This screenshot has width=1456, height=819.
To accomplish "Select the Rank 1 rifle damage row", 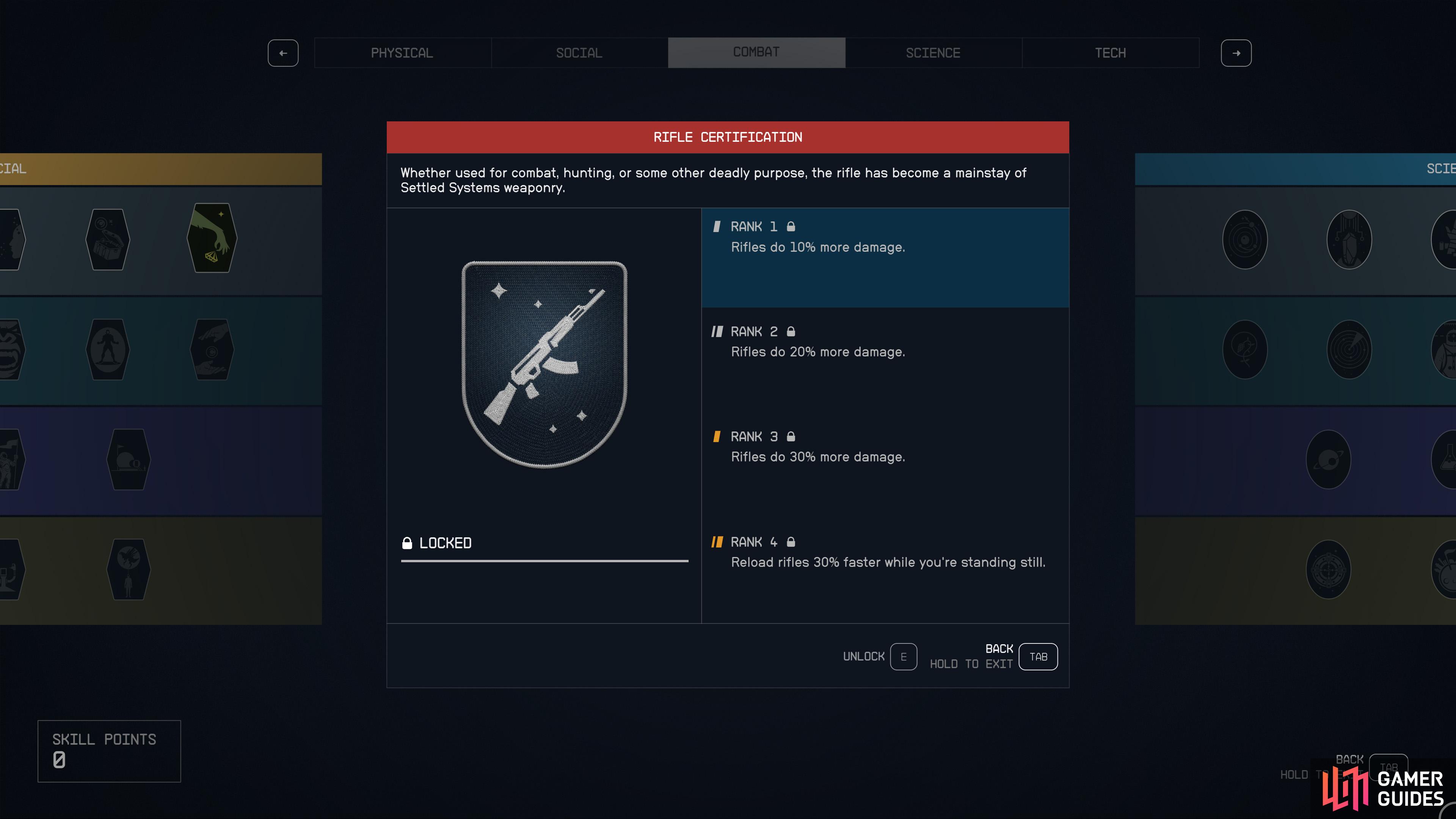I will pyautogui.click(x=885, y=258).
